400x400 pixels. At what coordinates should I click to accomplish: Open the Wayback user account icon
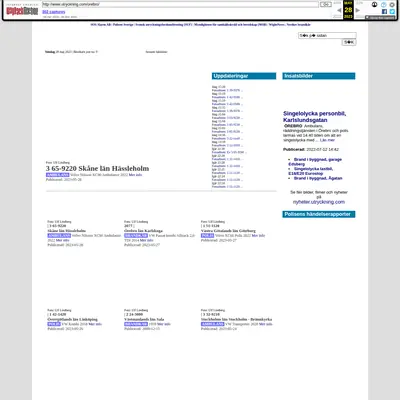375,4
